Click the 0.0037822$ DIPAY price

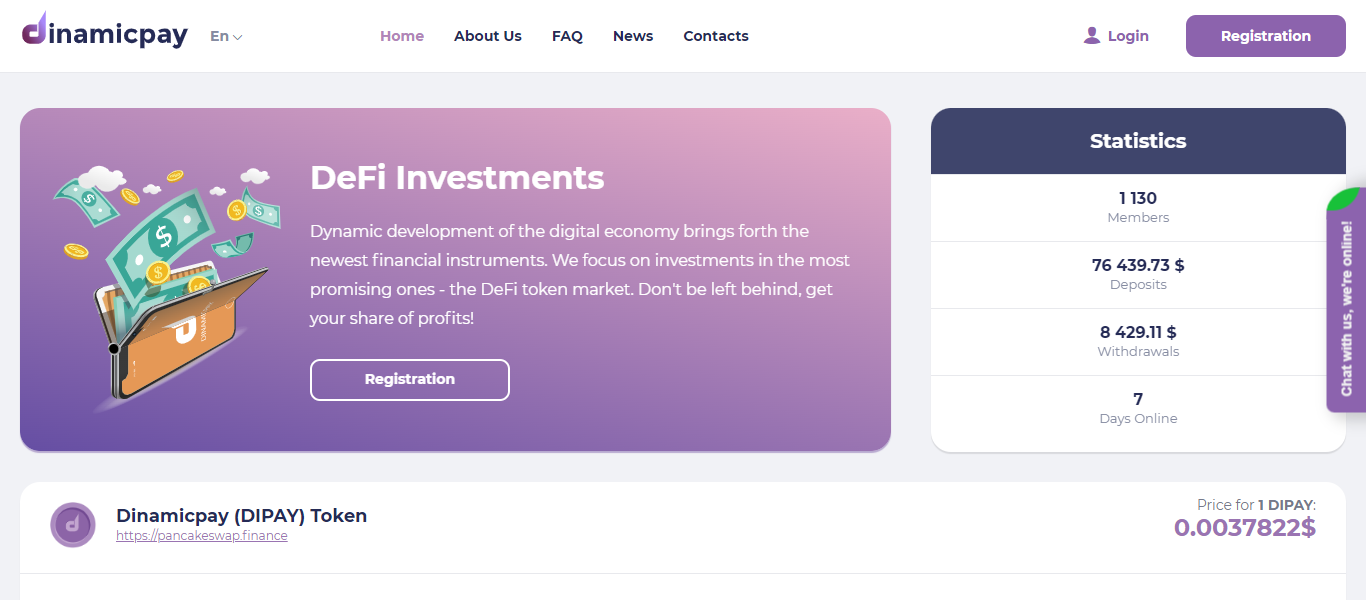[1245, 528]
